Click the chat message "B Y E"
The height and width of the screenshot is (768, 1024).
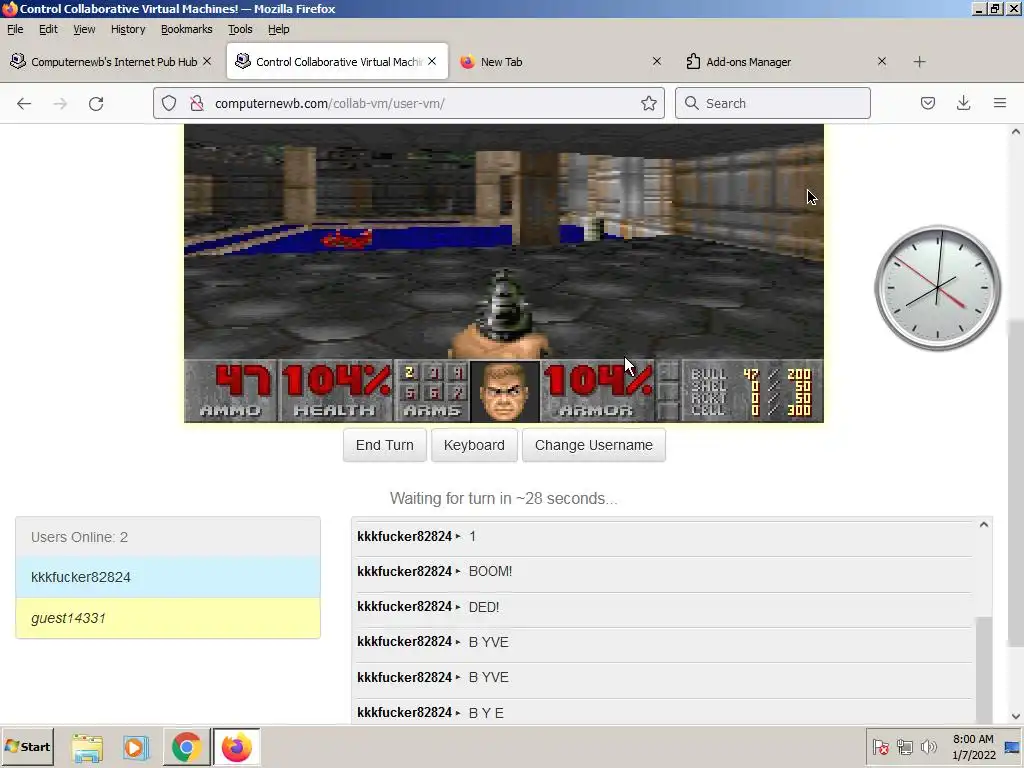point(487,712)
